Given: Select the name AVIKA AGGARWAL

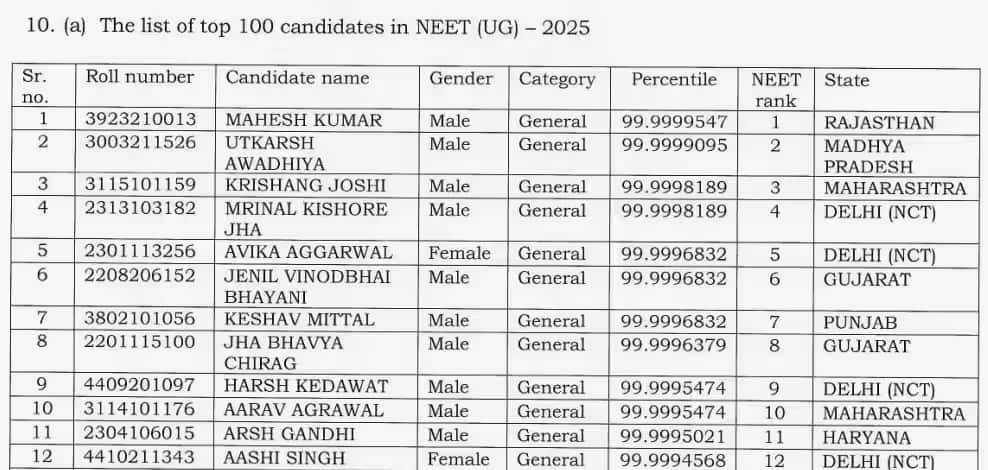Looking at the screenshot, I should [308, 253].
